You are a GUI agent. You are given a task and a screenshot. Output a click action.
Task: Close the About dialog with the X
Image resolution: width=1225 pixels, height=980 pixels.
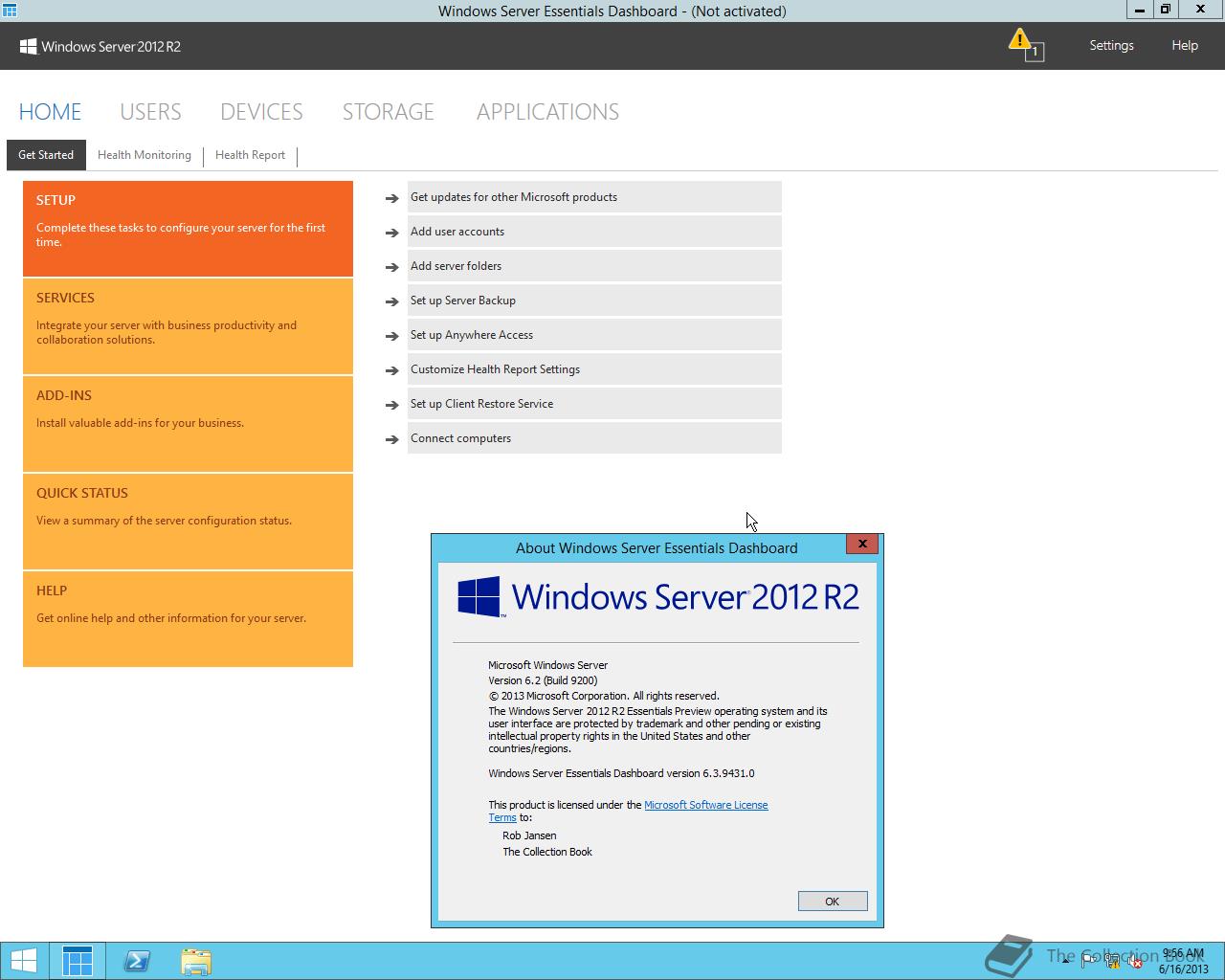[862, 544]
